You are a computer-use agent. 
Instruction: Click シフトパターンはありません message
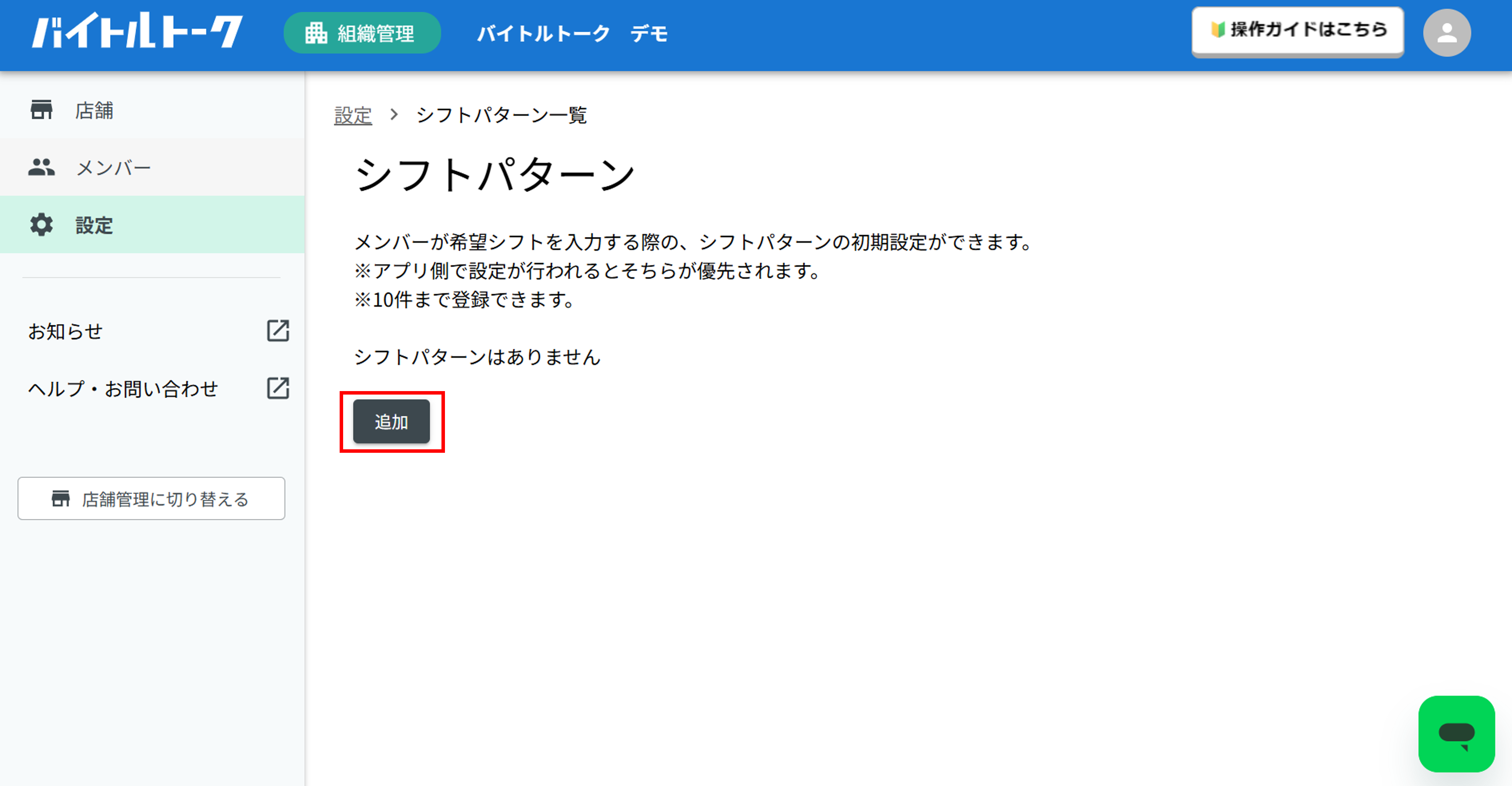[477, 357]
